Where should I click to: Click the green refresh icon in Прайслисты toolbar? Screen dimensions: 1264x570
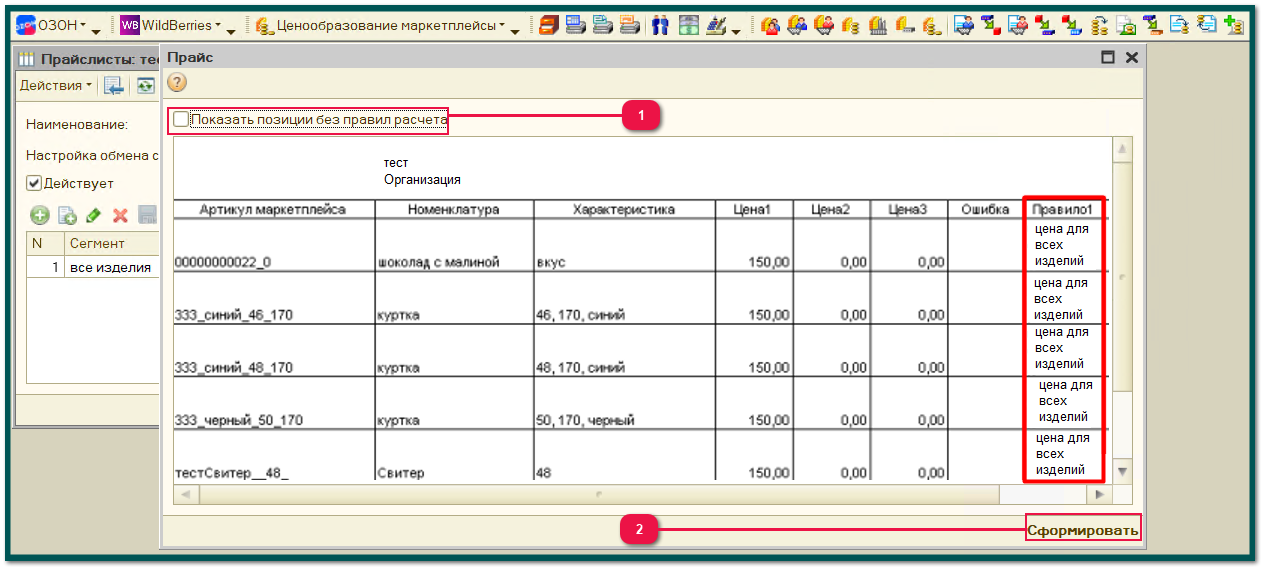(x=146, y=86)
